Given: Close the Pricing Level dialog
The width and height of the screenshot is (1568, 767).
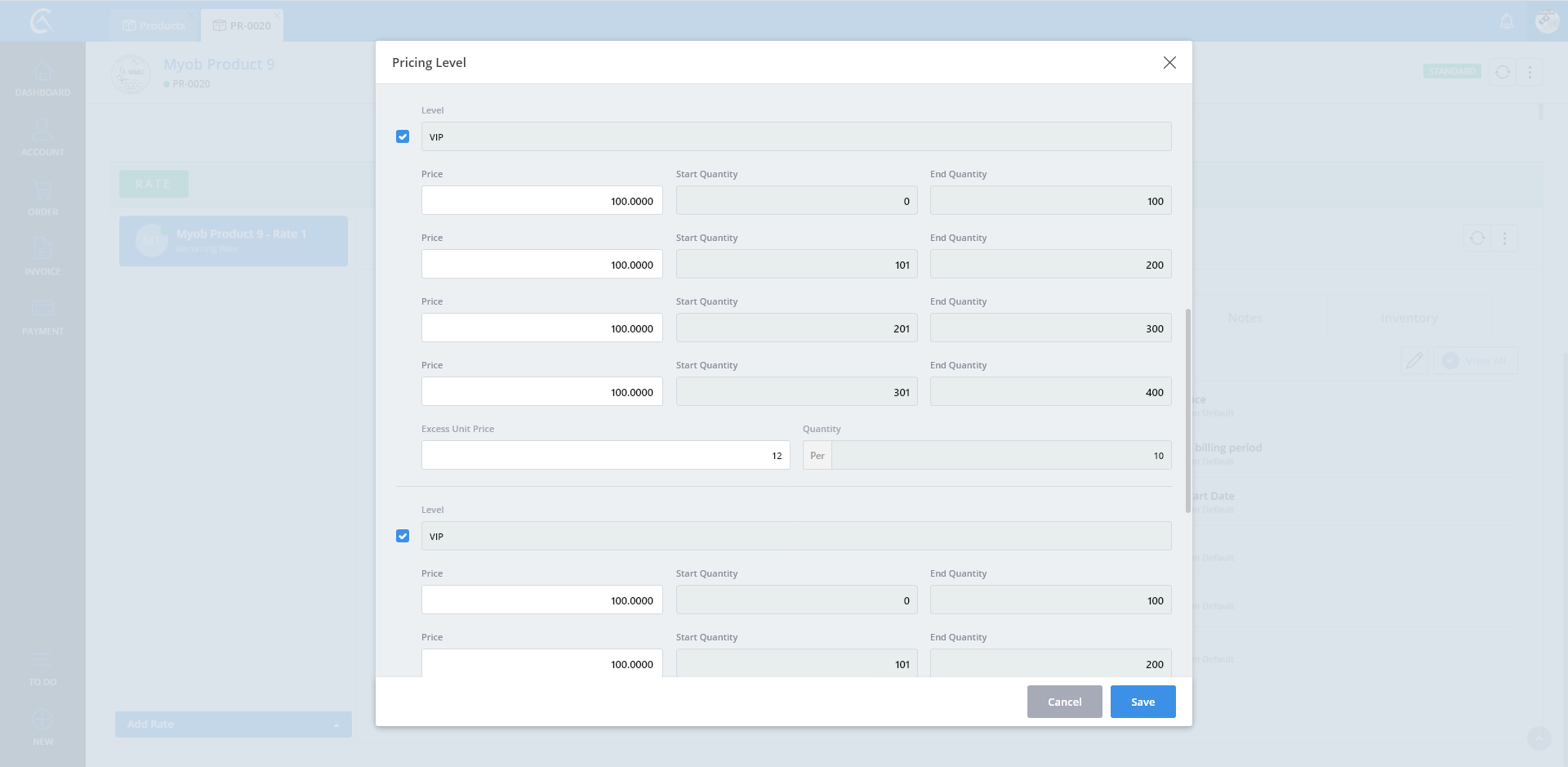Looking at the screenshot, I should 1169,63.
